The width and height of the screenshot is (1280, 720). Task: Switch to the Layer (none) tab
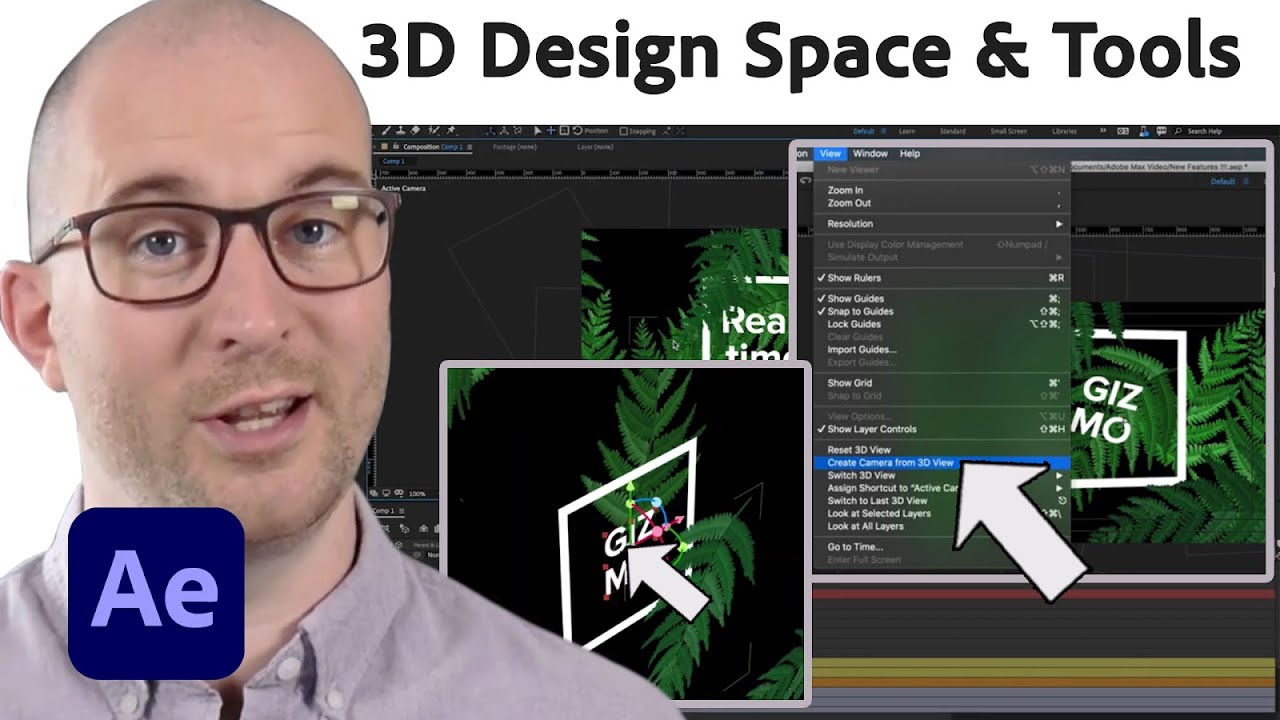[596, 147]
